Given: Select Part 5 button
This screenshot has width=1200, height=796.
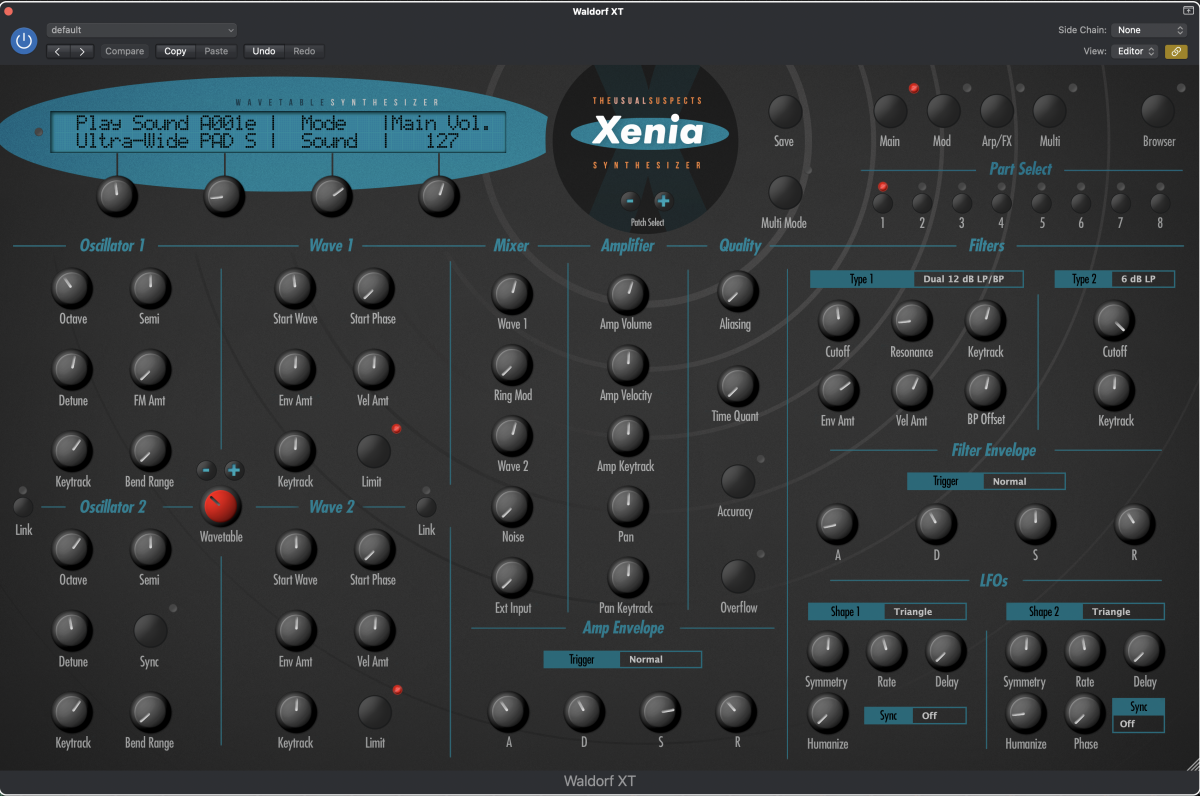Looking at the screenshot, I should tap(1041, 203).
